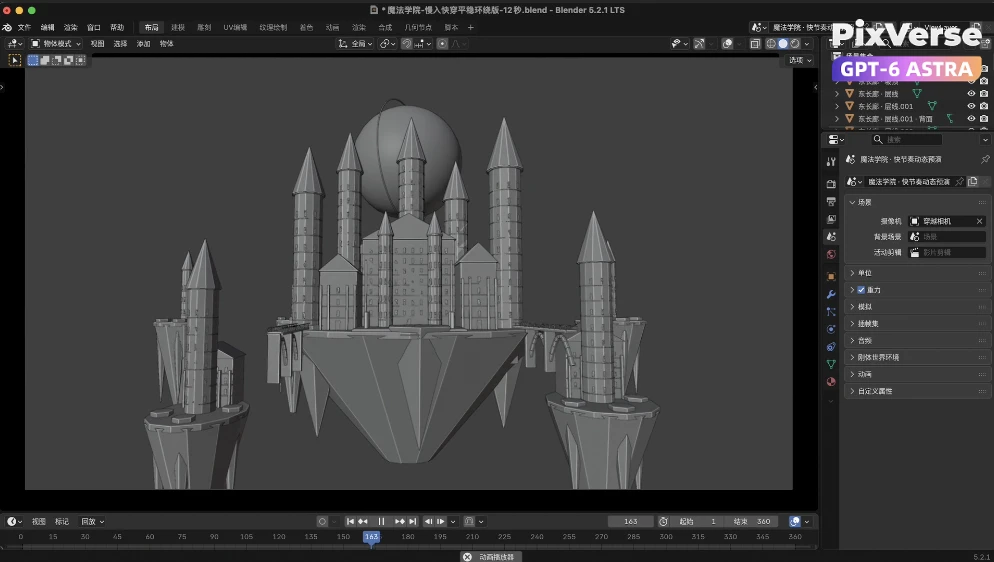Toggle viewport overlays display
994x562 pixels.
coord(728,44)
